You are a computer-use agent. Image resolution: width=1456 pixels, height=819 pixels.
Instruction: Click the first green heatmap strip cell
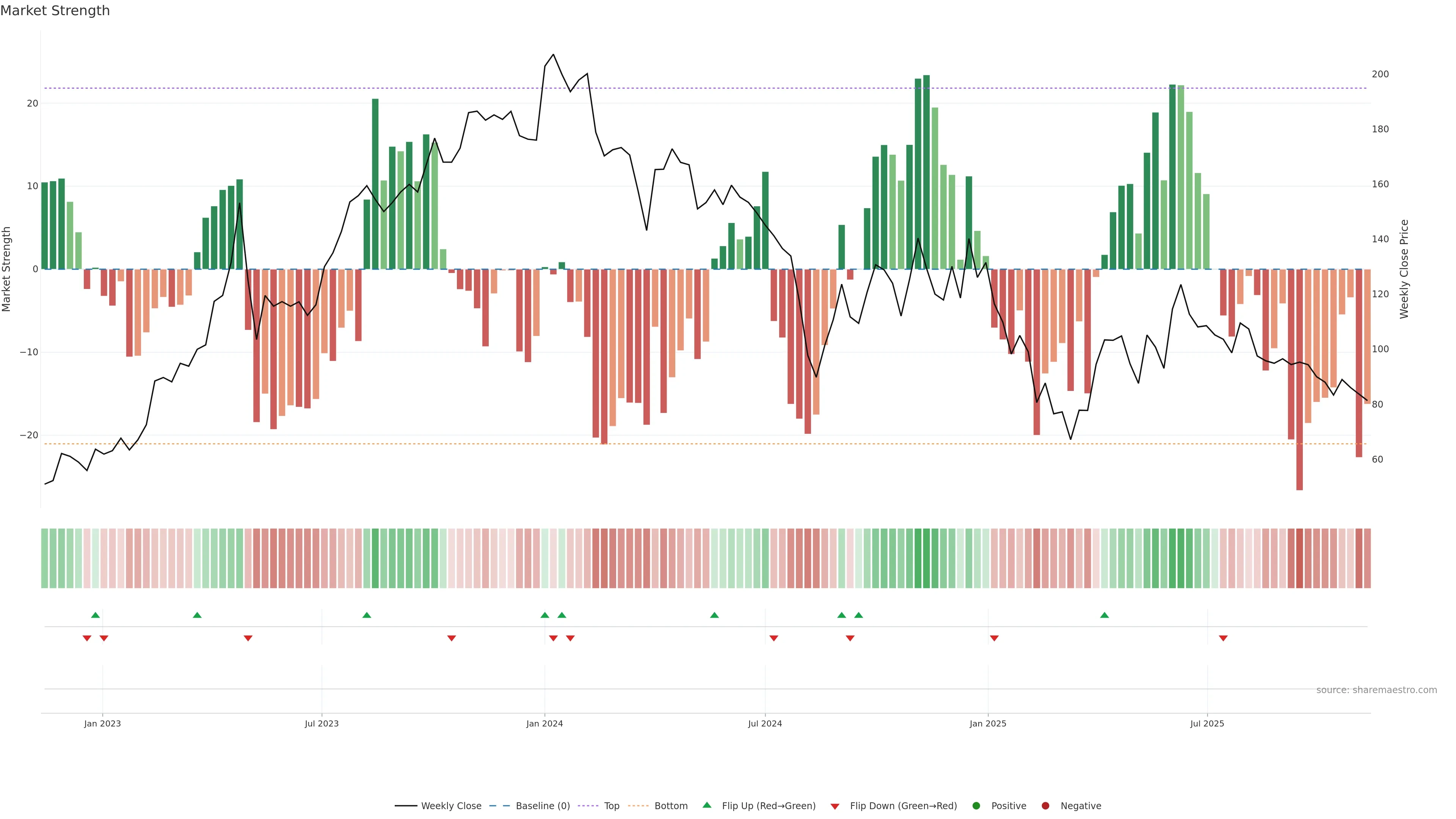click(x=45, y=558)
